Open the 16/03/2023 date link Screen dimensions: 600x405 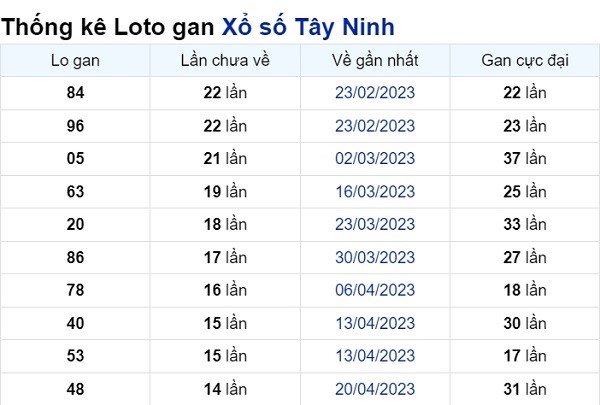click(375, 192)
